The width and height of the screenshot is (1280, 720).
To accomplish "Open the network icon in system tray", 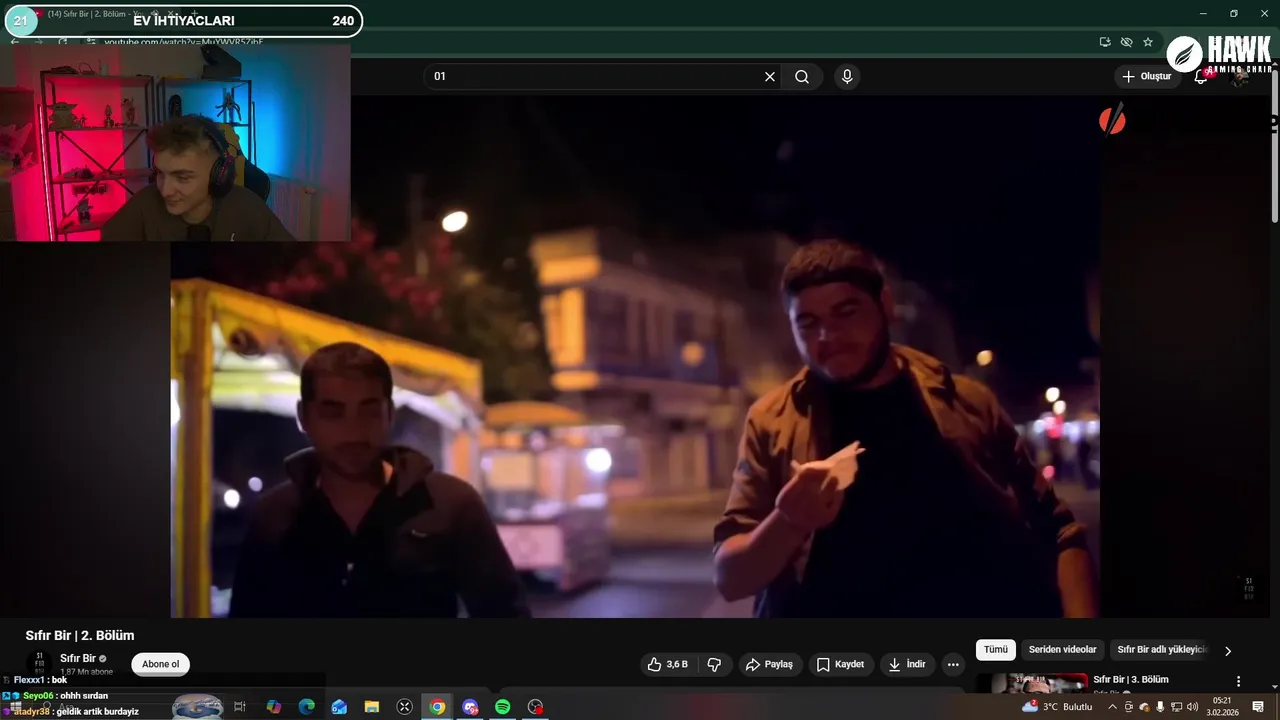I will (x=1176, y=707).
